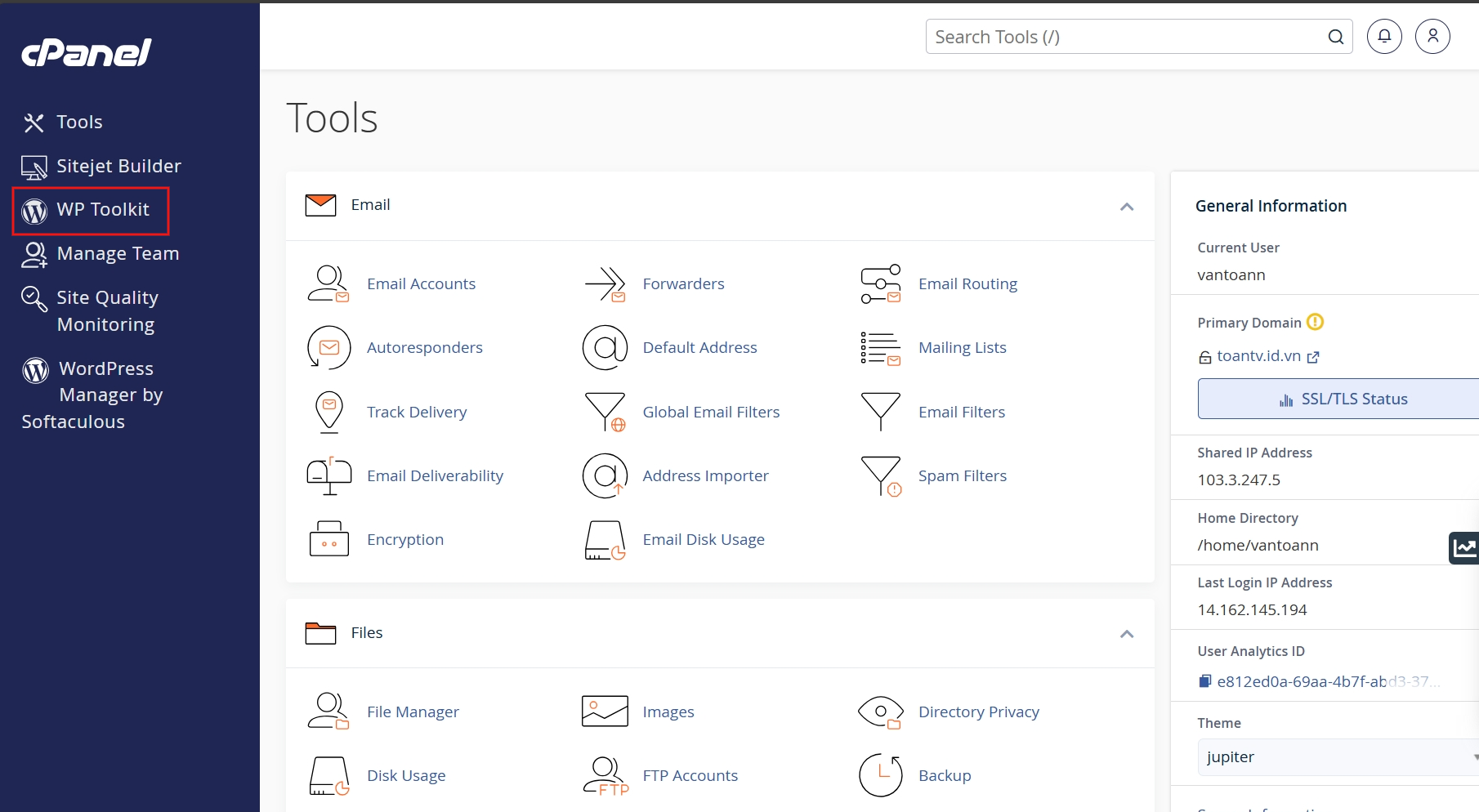
Task: Open Tools in the sidebar
Action: tap(63, 123)
